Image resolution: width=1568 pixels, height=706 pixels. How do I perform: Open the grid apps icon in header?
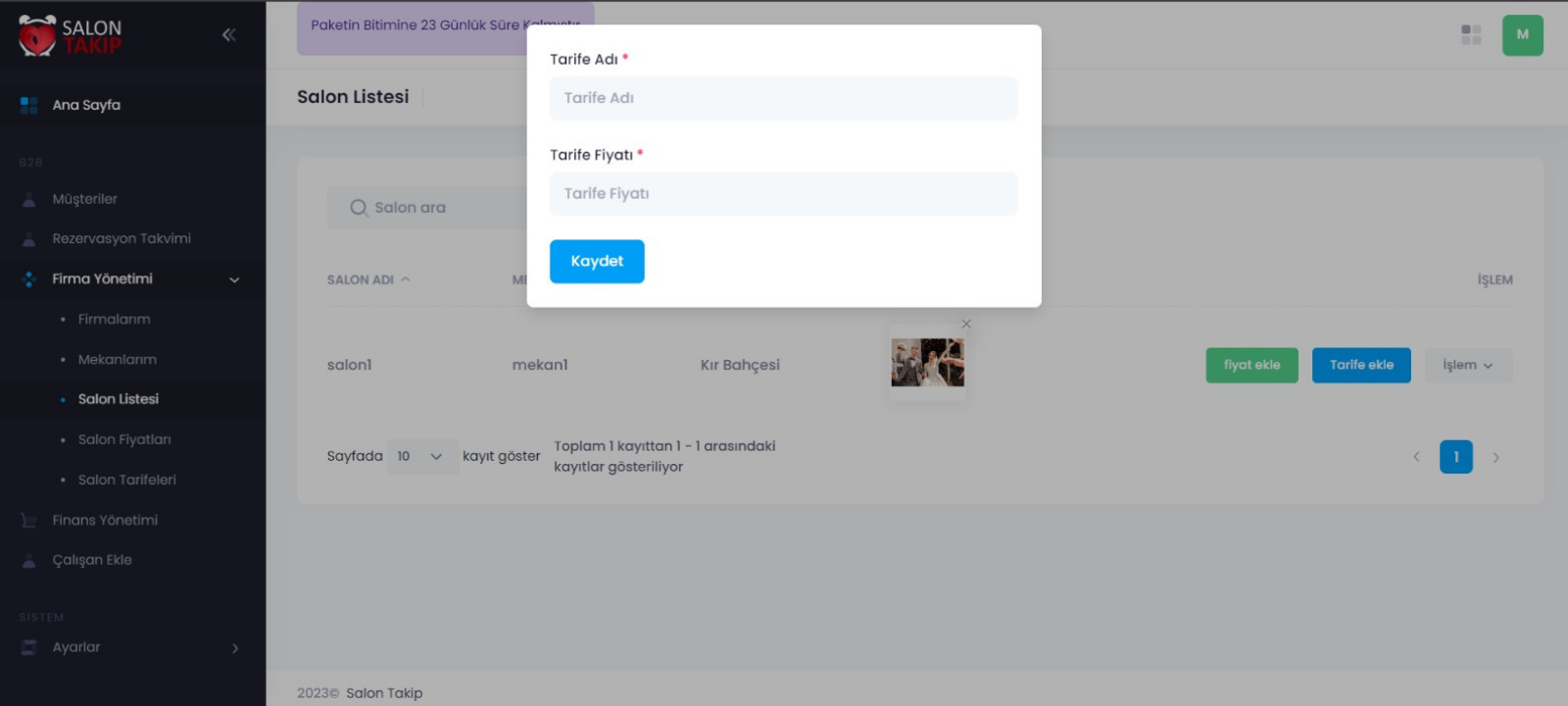1471,35
